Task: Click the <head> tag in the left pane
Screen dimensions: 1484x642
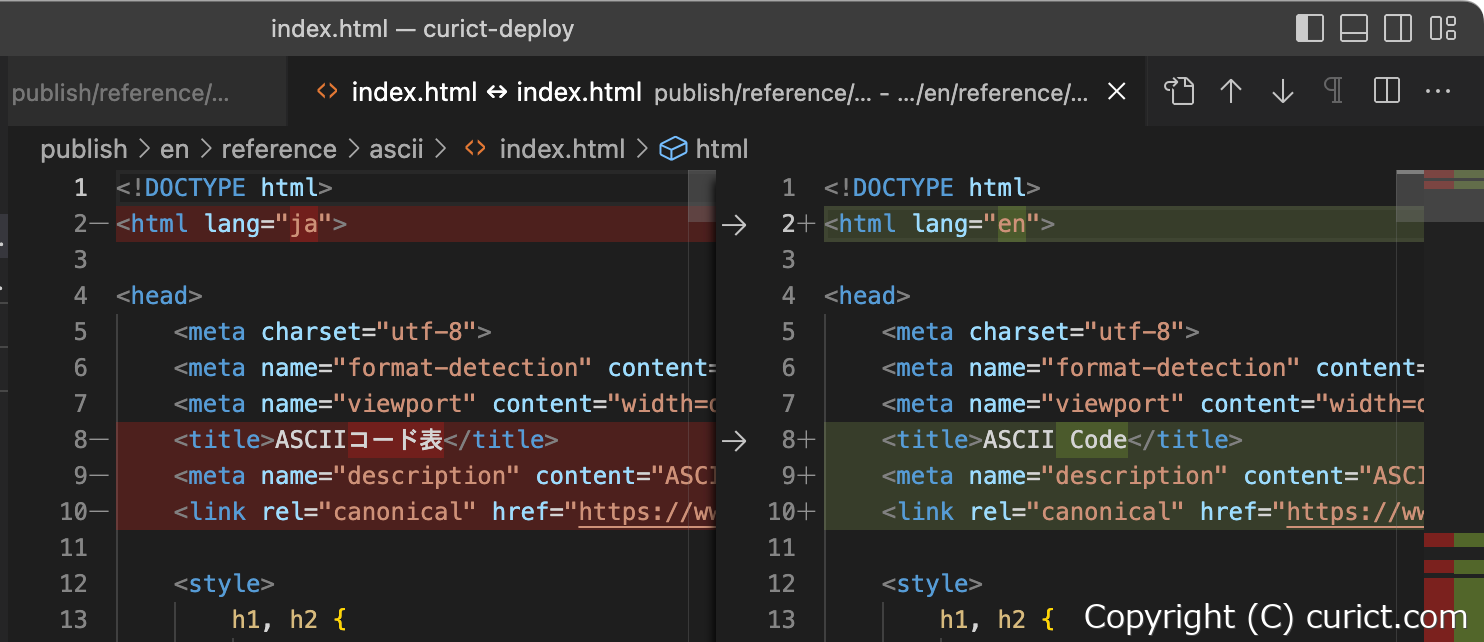Action: (x=159, y=296)
